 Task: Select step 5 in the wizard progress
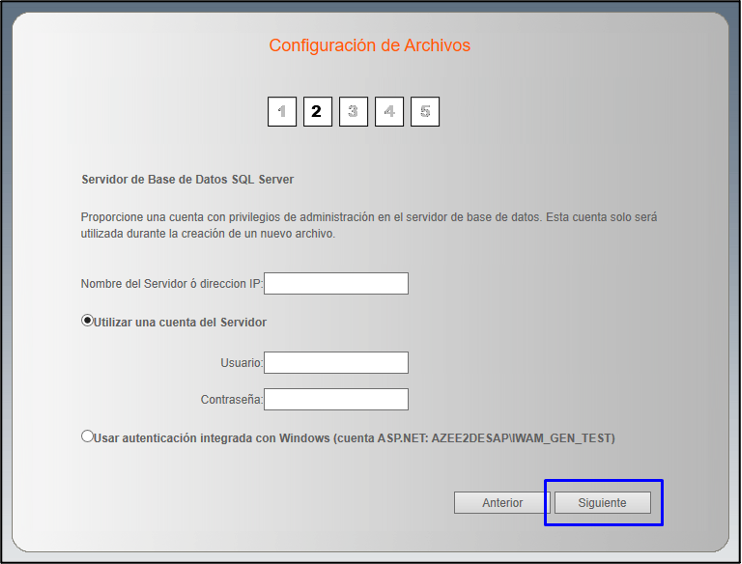(x=425, y=112)
